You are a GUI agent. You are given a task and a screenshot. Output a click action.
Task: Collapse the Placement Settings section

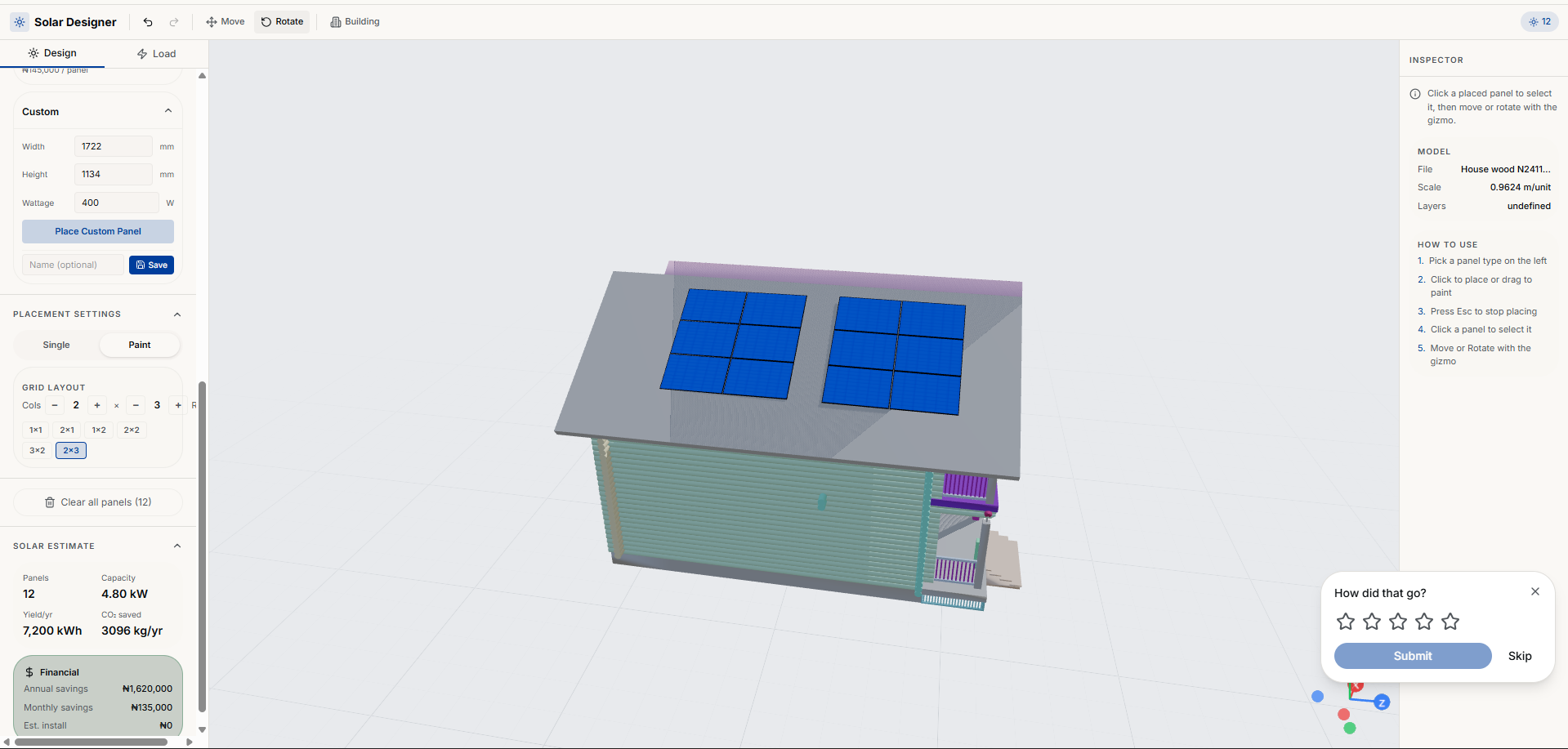point(177,314)
